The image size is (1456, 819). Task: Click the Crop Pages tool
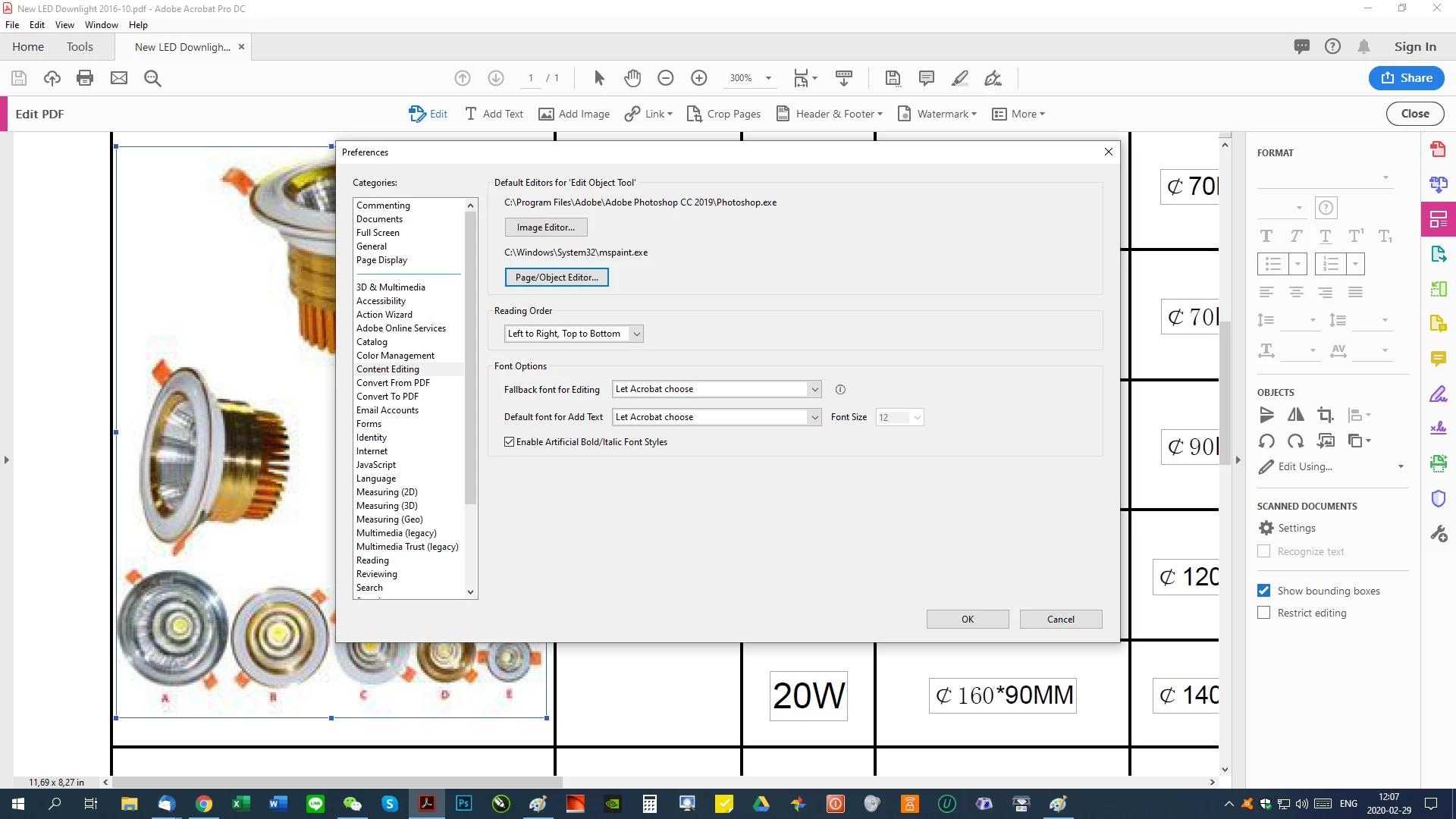tap(723, 114)
